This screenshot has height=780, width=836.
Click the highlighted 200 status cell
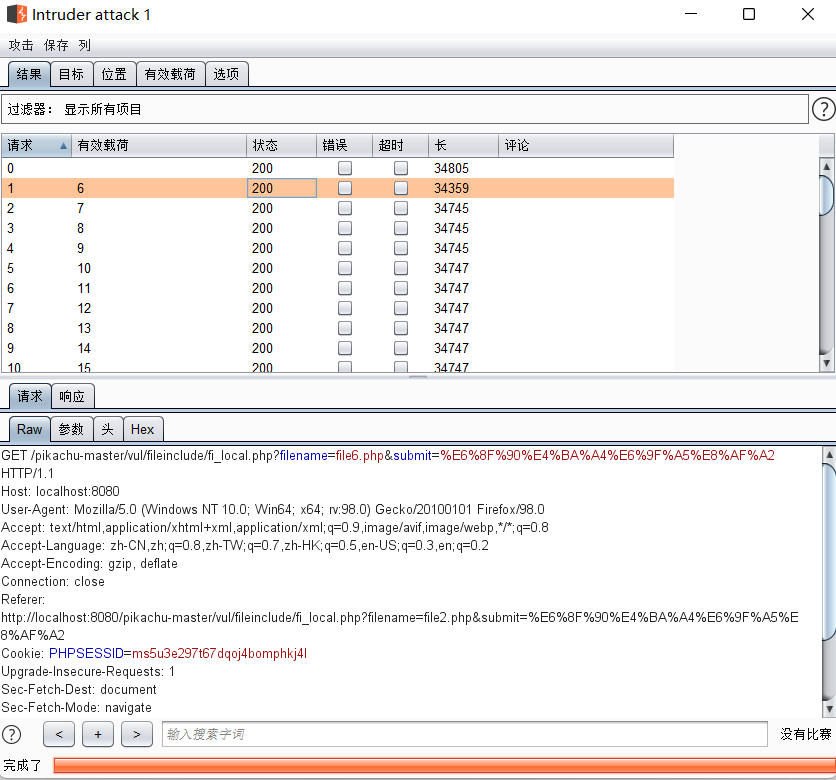pyautogui.click(x=282, y=188)
